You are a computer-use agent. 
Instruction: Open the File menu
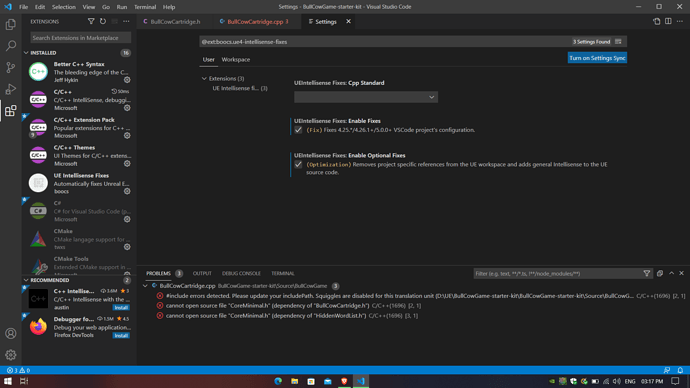(x=23, y=7)
